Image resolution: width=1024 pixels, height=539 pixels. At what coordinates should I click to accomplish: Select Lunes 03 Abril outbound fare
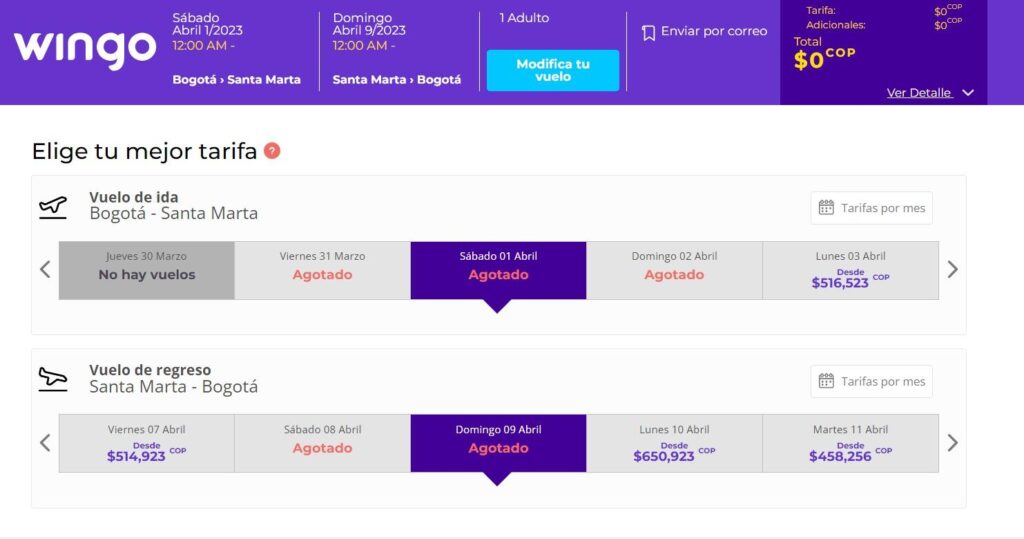point(850,270)
